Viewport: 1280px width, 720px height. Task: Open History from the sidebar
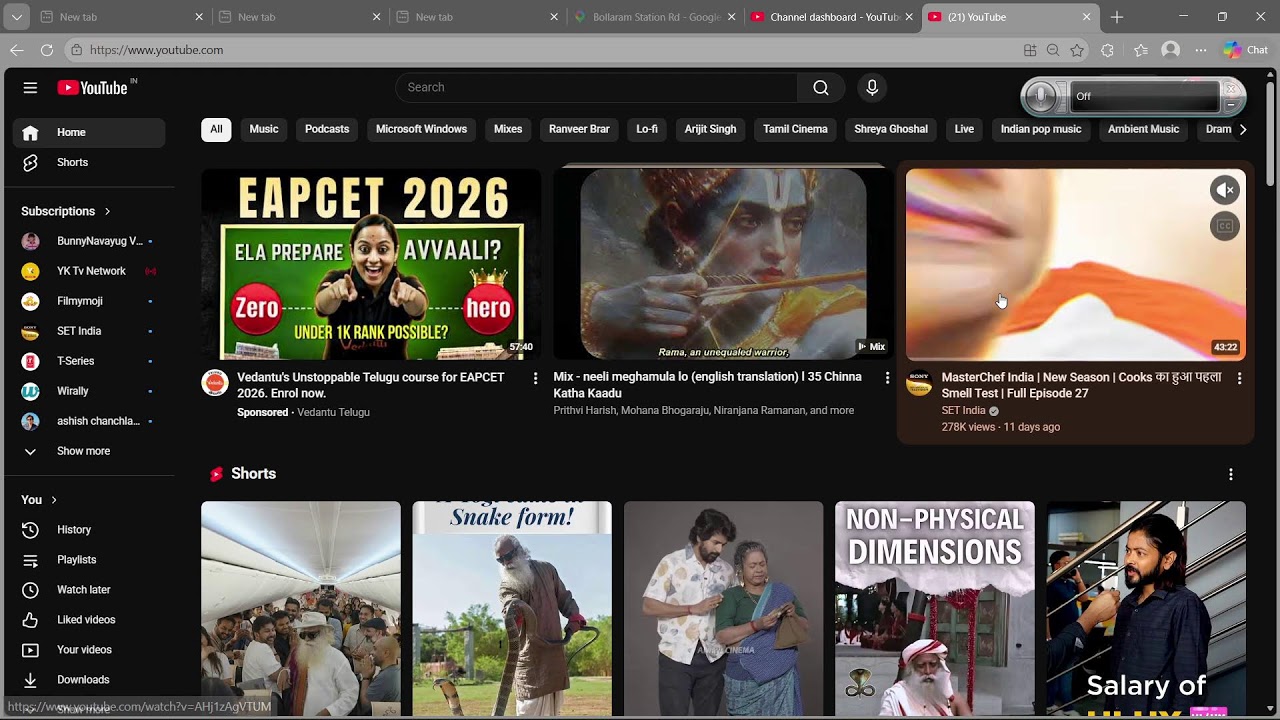pyautogui.click(x=89, y=530)
